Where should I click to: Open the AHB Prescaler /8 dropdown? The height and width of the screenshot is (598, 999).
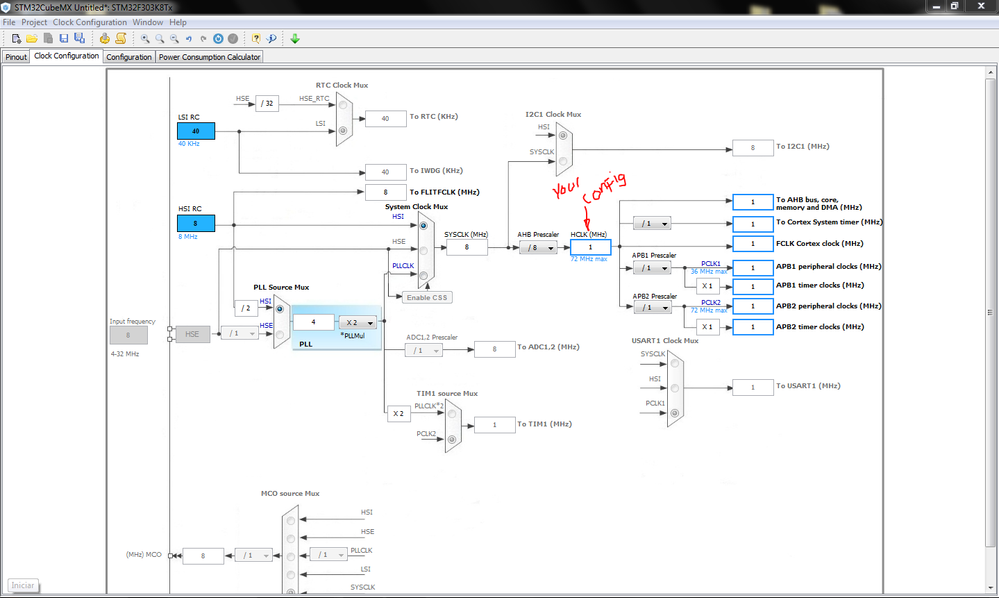tap(538, 248)
